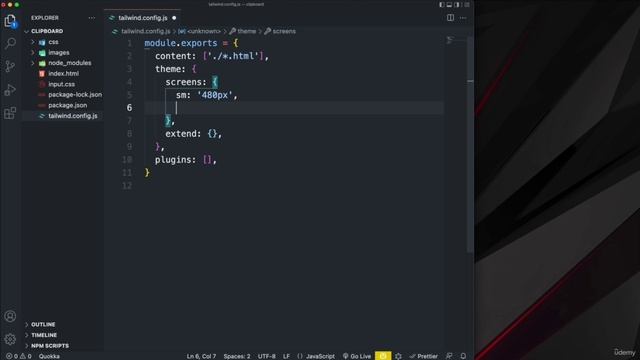Open the feedback icon in status bar
The width and height of the screenshot is (640, 360).
coord(449,356)
